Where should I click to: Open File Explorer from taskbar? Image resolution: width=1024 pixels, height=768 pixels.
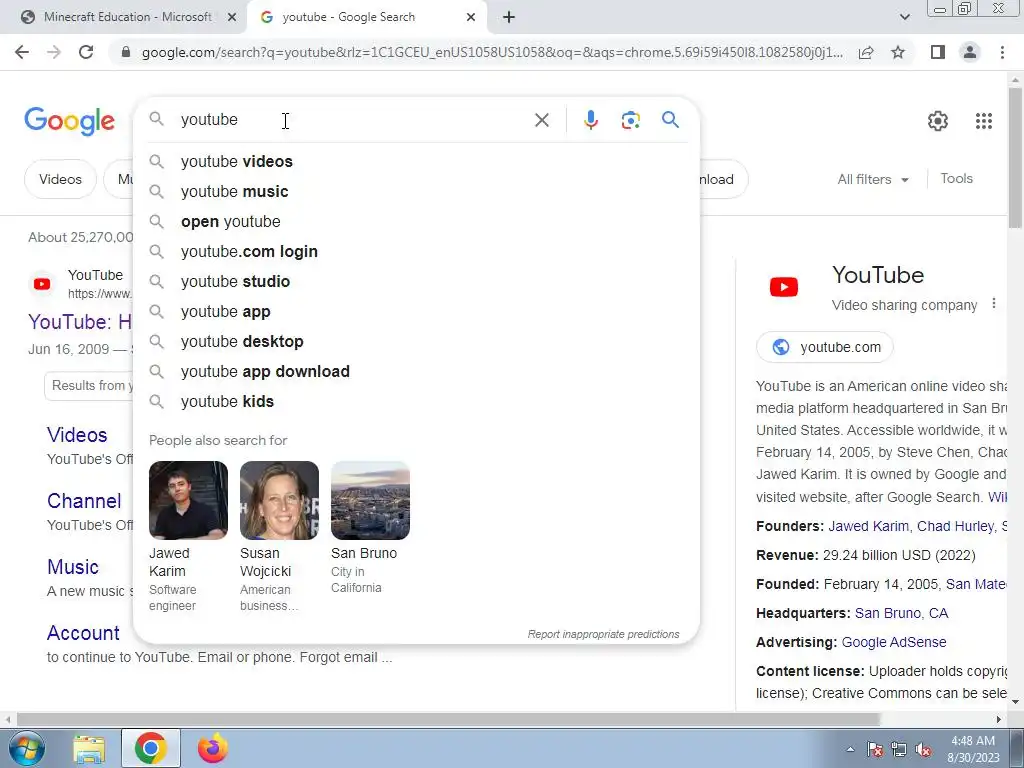pyautogui.click(x=89, y=749)
